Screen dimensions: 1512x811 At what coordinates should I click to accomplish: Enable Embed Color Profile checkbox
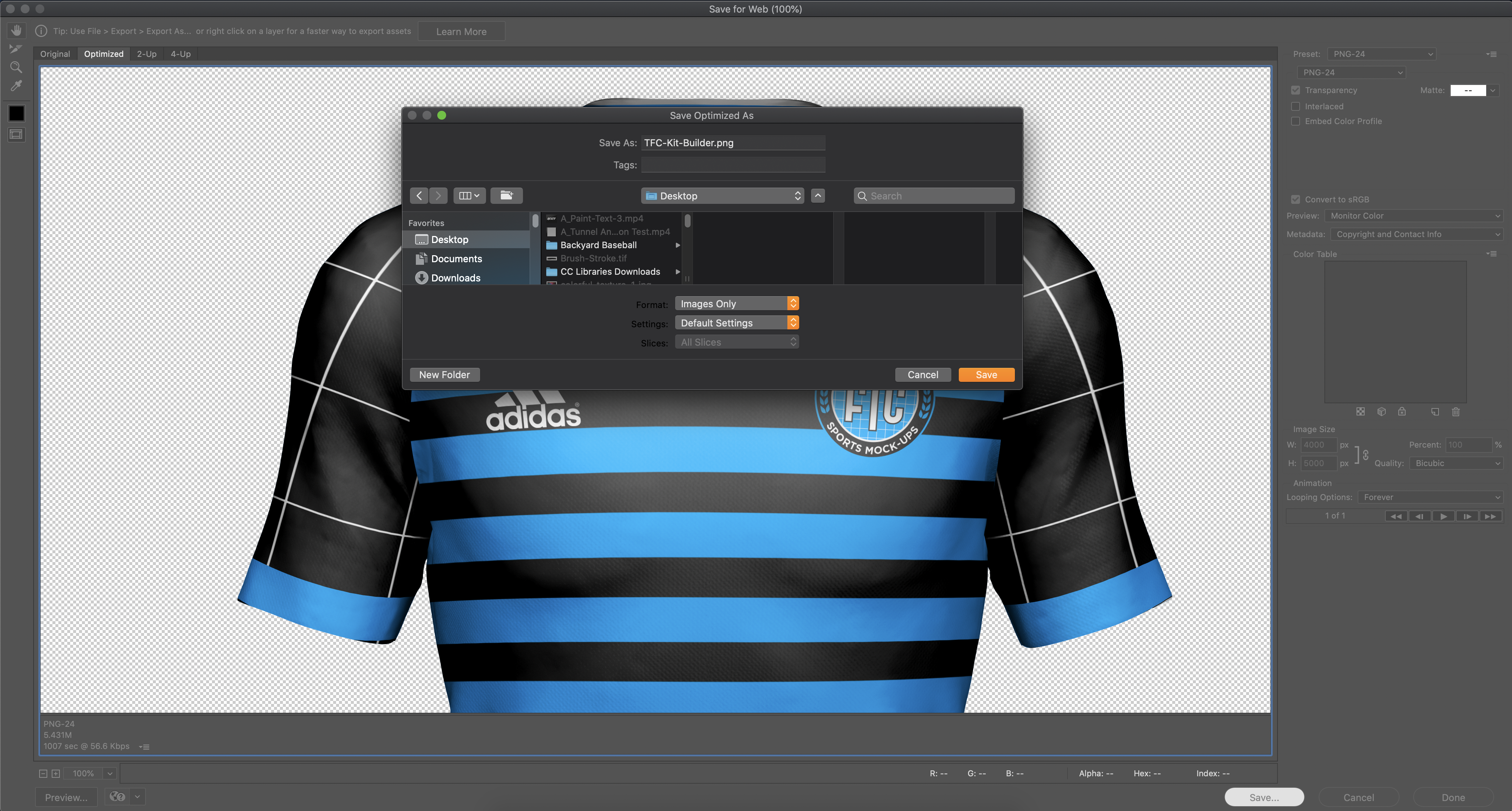pyautogui.click(x=1296, y=121)
